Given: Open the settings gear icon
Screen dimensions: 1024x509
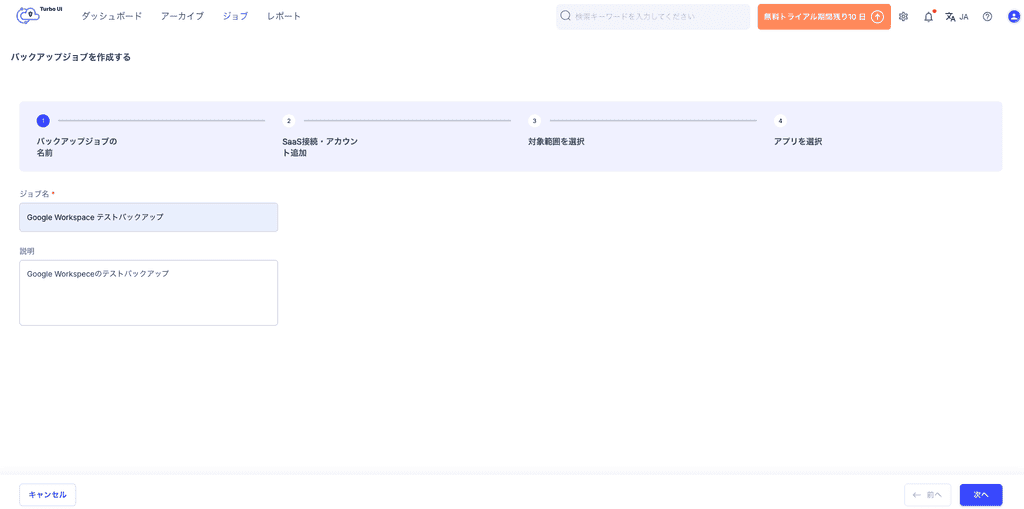Looking at the screenshot, I should pos(904,17).
